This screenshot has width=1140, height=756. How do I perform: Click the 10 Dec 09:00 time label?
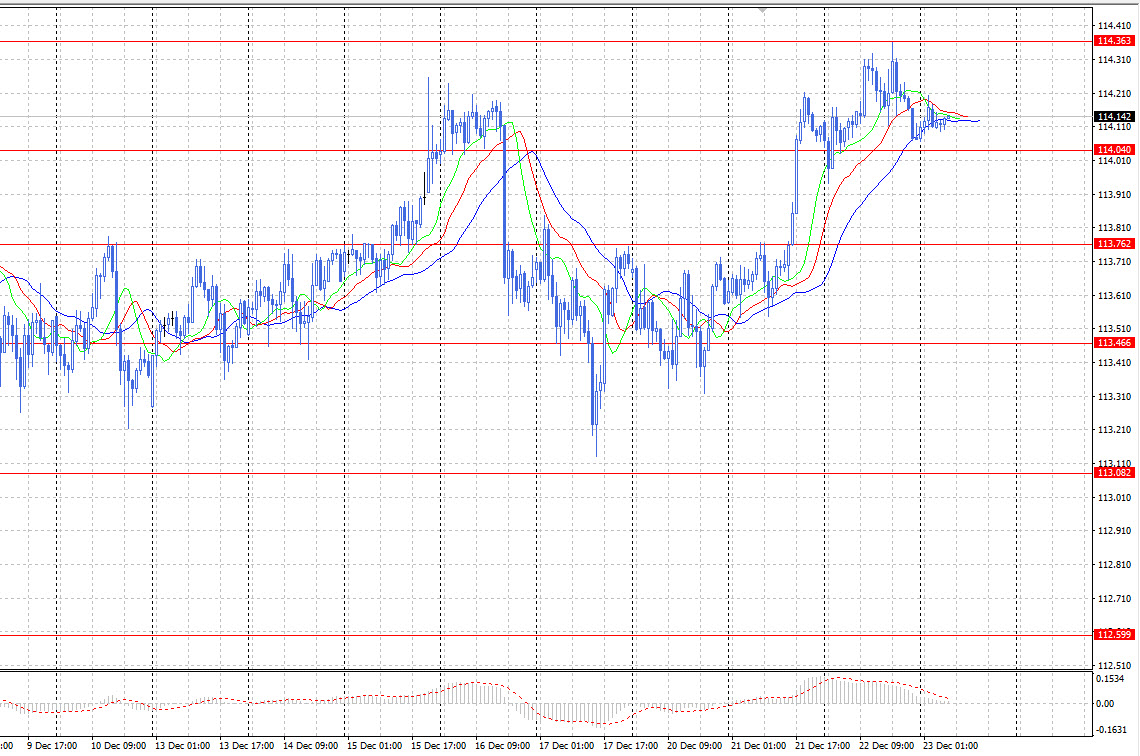(119, 746)
